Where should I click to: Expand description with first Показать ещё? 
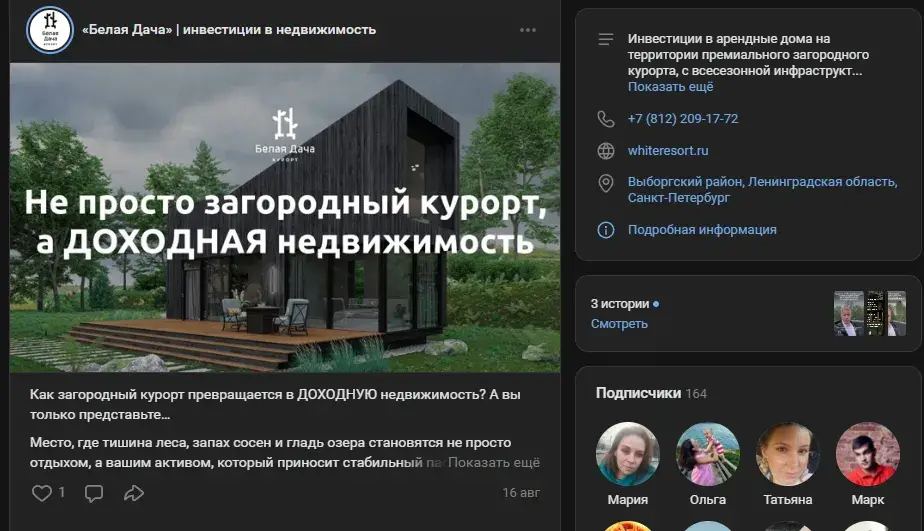tap(670, 87)
